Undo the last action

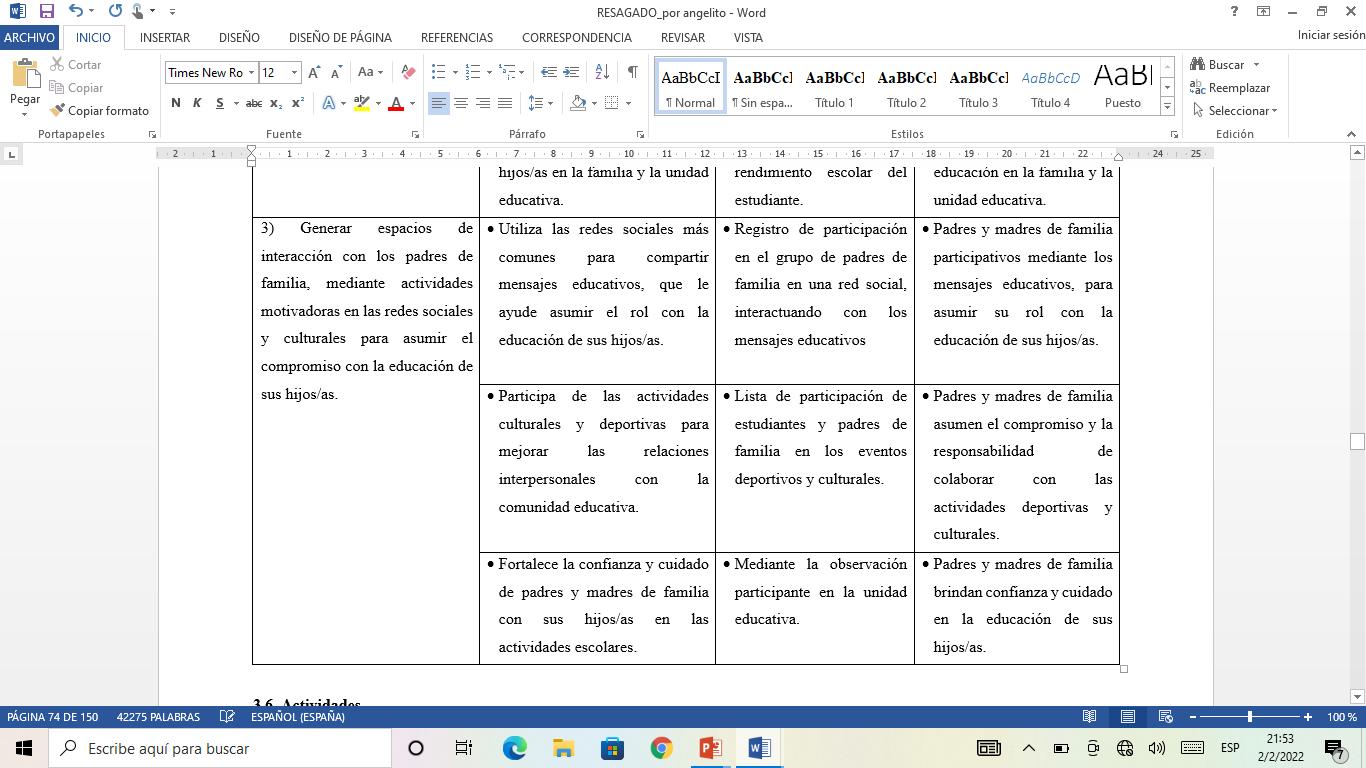(x=76, y=12)
